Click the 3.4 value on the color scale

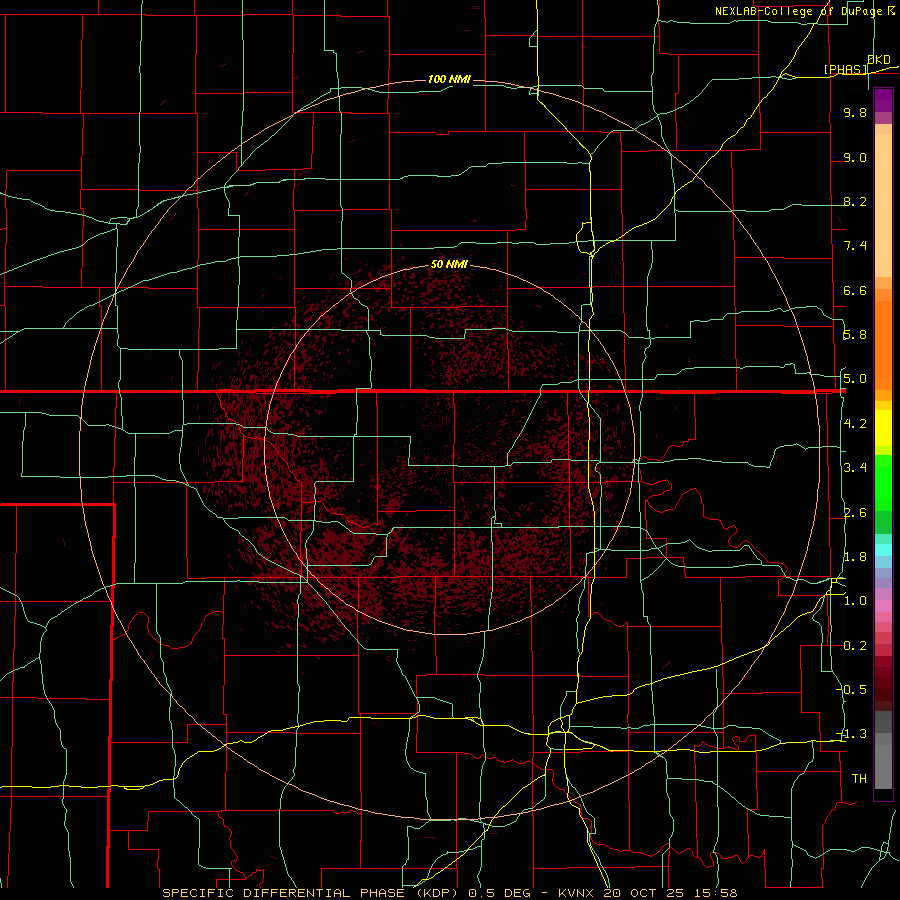(x=855, y=468)
